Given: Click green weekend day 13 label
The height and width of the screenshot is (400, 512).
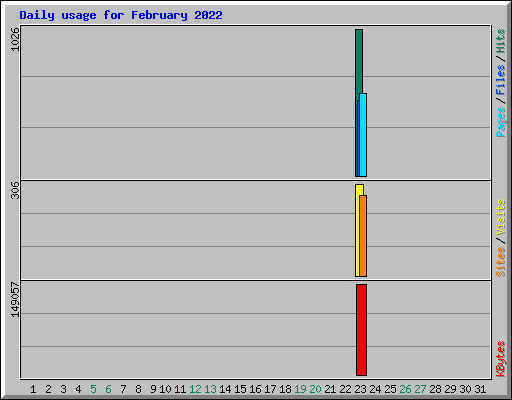Looking at the screenshot, I should [210, 389].
